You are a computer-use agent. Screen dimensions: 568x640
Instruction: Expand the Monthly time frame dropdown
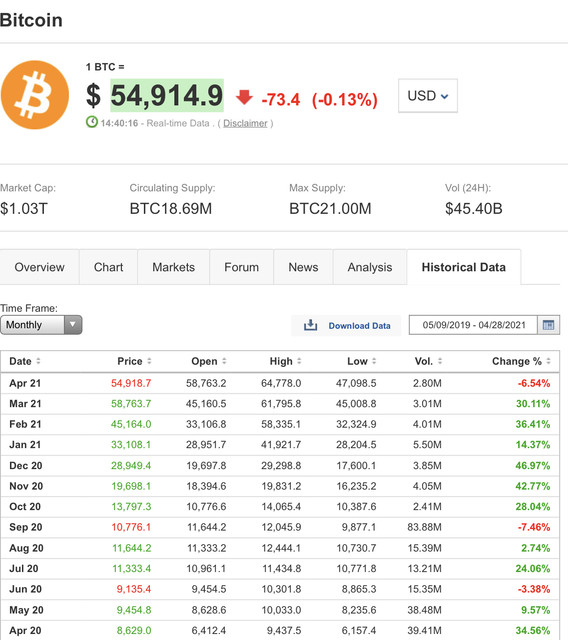click(x=41, y=325)
